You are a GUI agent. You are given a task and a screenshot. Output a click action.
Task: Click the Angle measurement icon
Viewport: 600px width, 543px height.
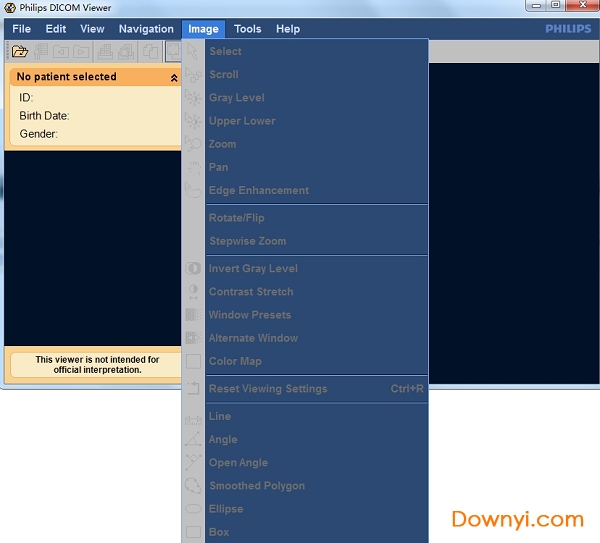(x=193, y=440)
